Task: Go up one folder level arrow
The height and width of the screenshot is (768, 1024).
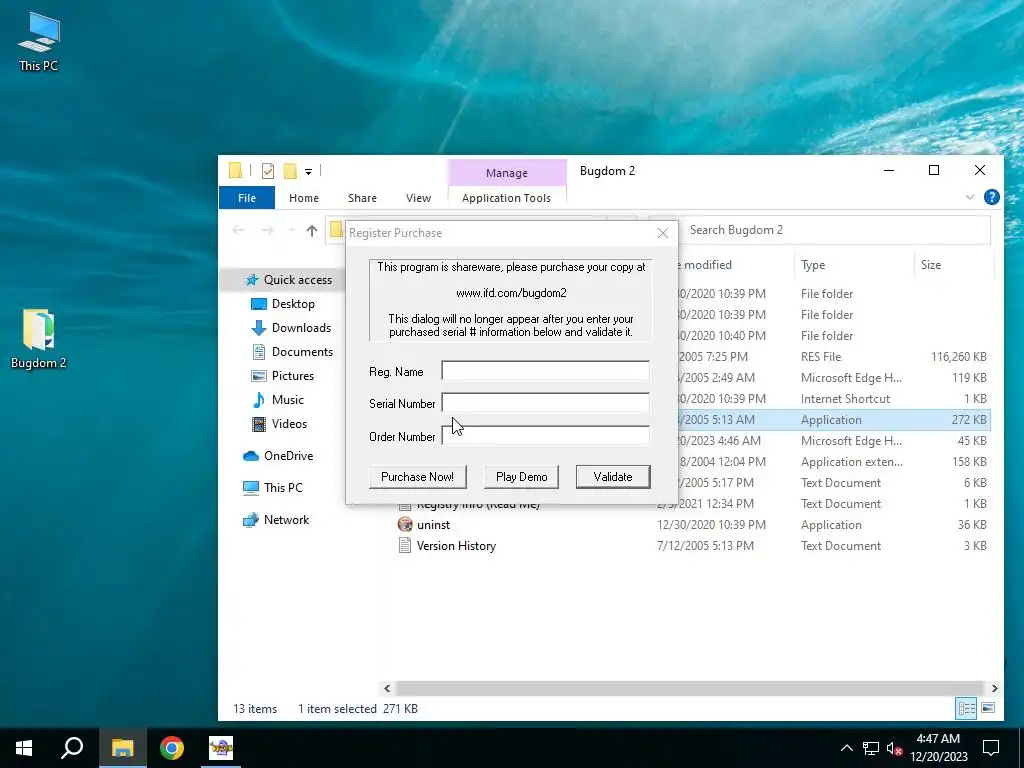Action: (x=312, y=231)
